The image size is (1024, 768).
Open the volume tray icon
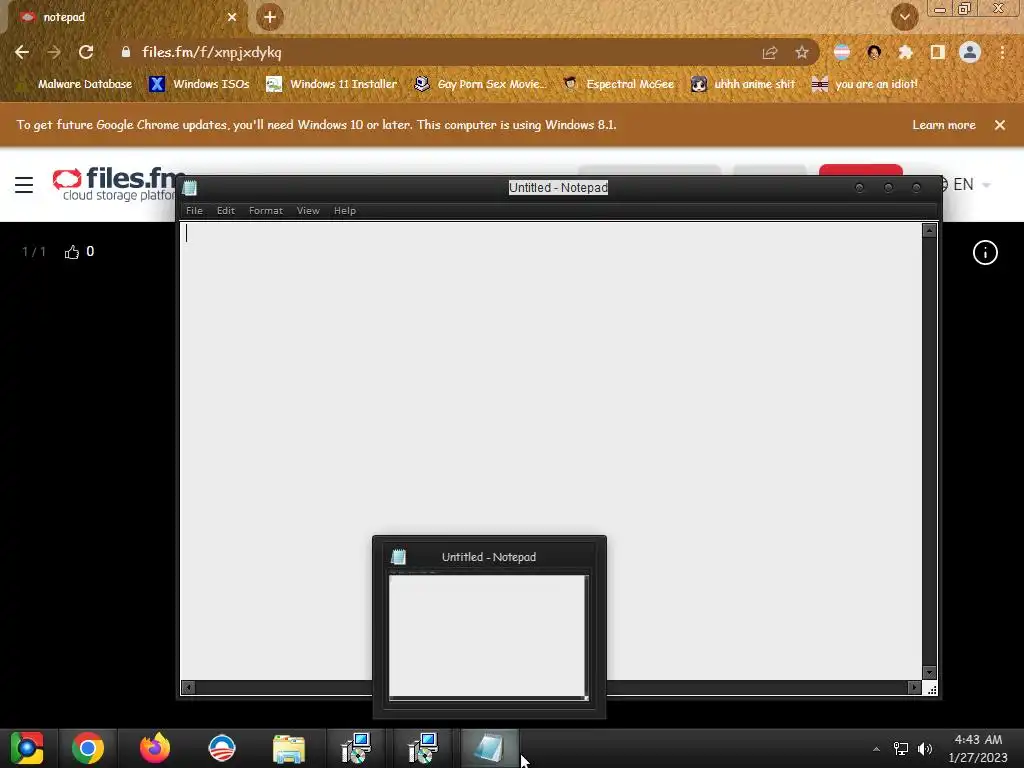click(x=925, y=749)
